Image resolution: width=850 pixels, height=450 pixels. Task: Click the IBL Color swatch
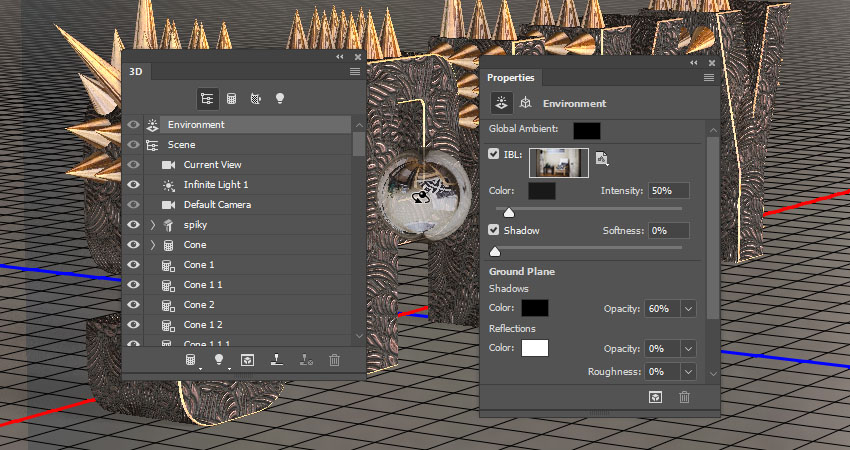pos(542,191)
